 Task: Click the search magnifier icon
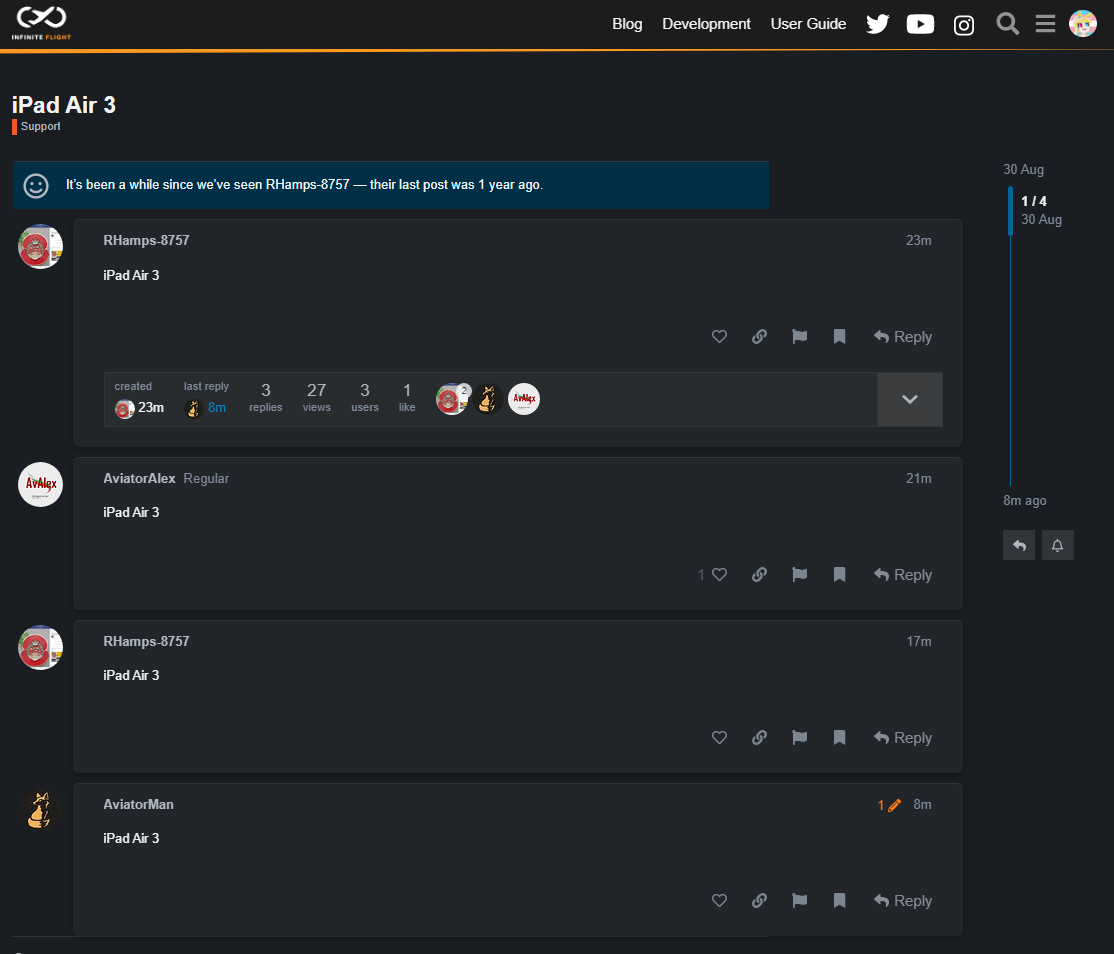click(1007, 24)
